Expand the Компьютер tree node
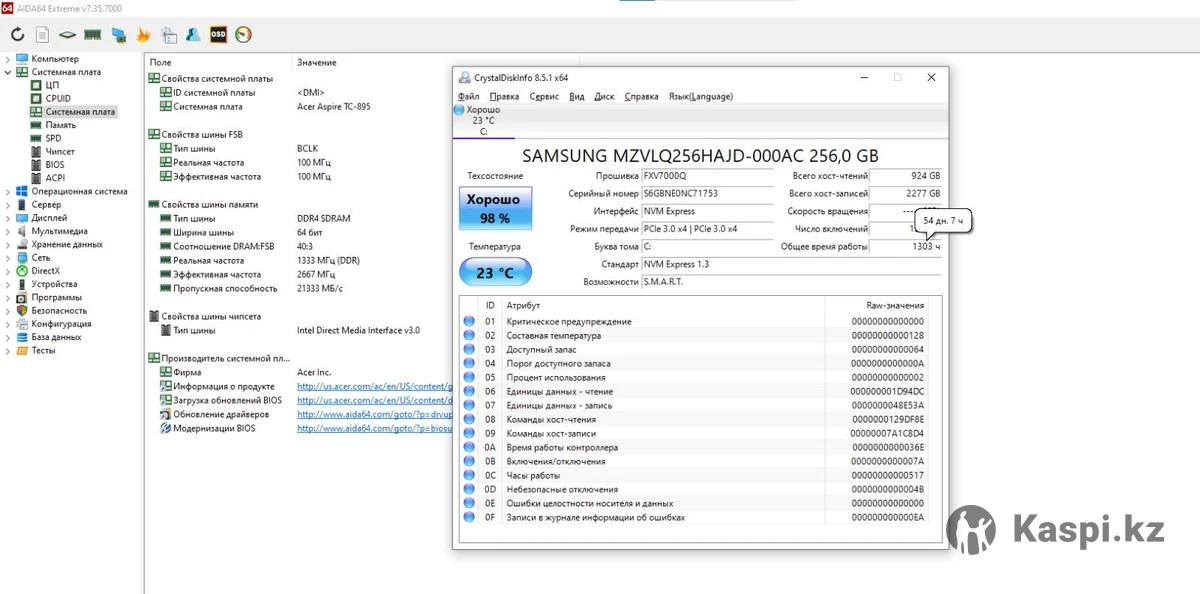Screen dimensions: 1200x594 click(x=8, y=59)
